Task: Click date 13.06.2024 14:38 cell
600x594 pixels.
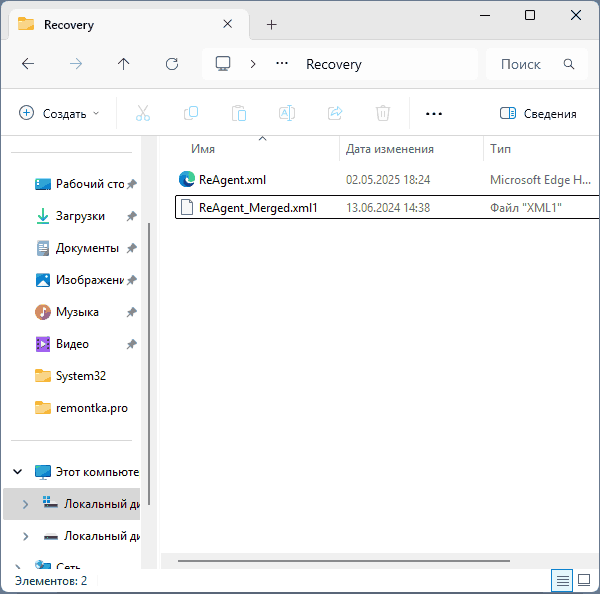Action: click(x=388, y=208)
